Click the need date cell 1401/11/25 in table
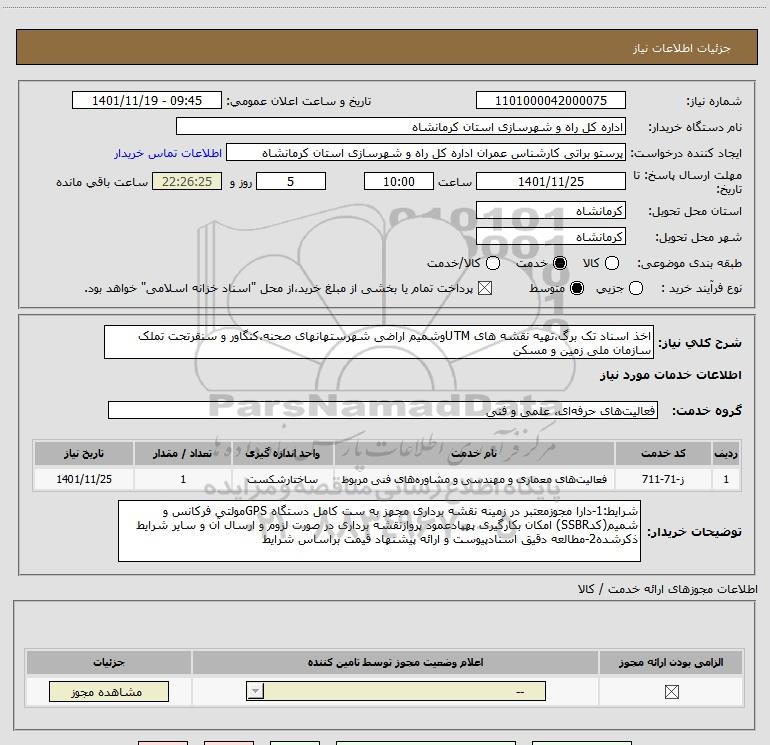The height and width of the screenshot is (745, 770). (x=83, y=479)
